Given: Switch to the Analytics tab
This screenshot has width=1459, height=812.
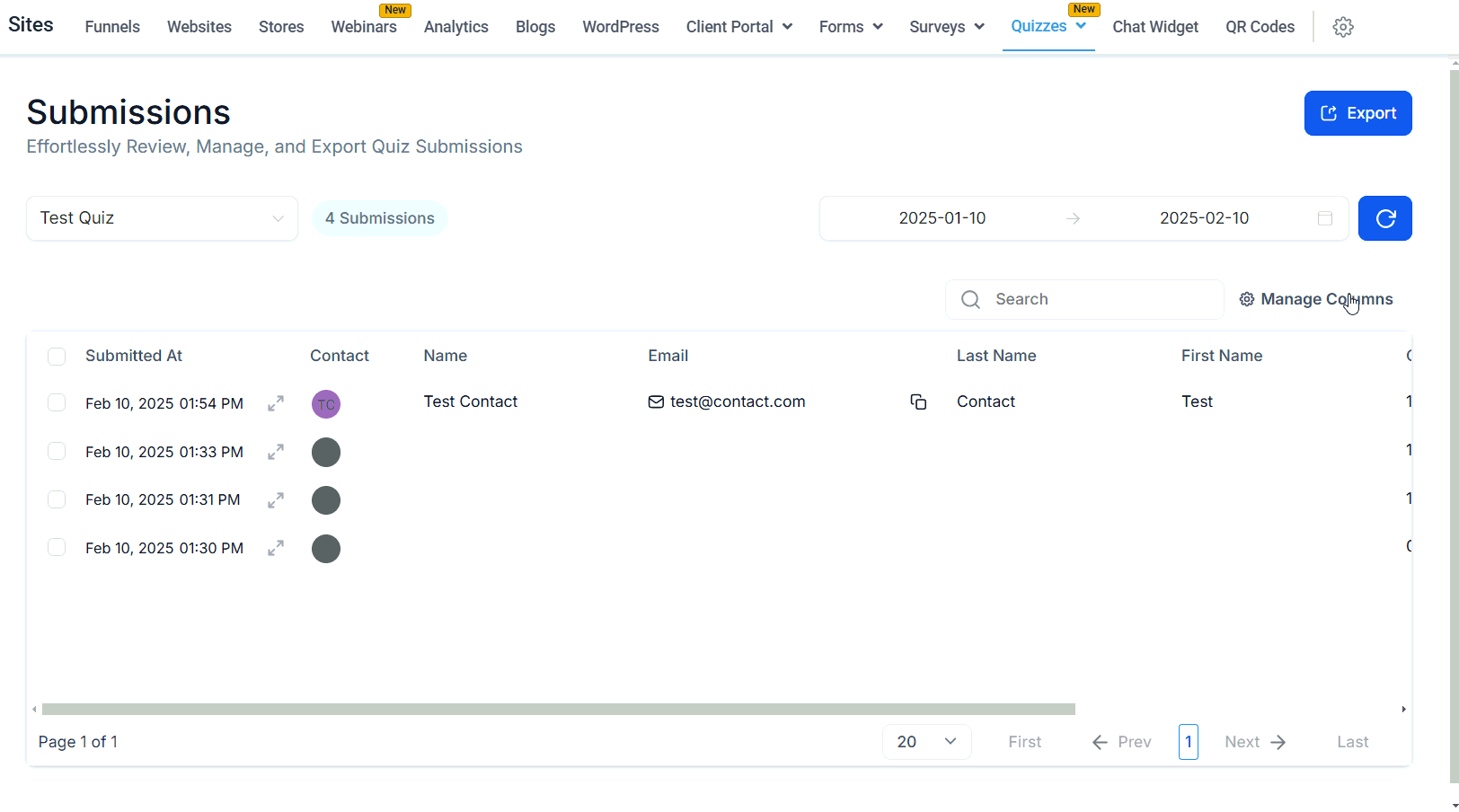Looking at the screenshot, I should (x=456, y=27).
